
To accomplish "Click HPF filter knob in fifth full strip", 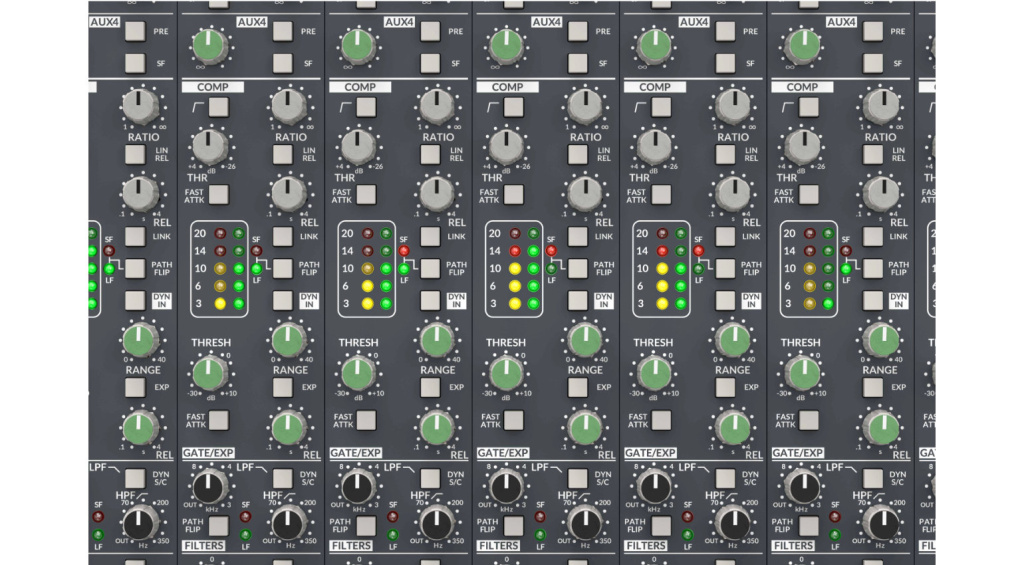I will 881,521.
